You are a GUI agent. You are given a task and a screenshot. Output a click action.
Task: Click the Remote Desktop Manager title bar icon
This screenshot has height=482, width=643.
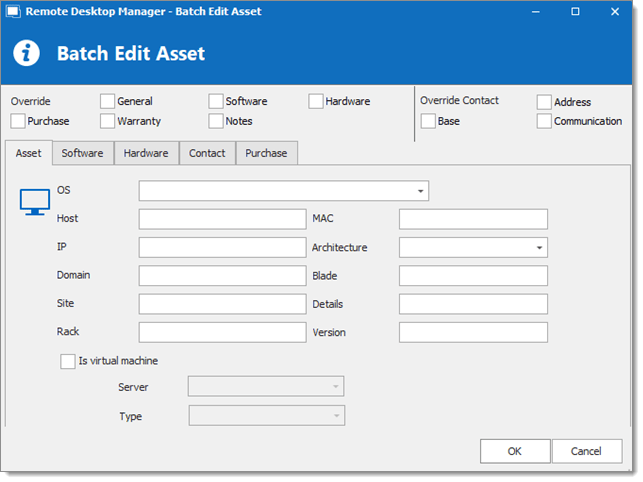tap(13, 11)
